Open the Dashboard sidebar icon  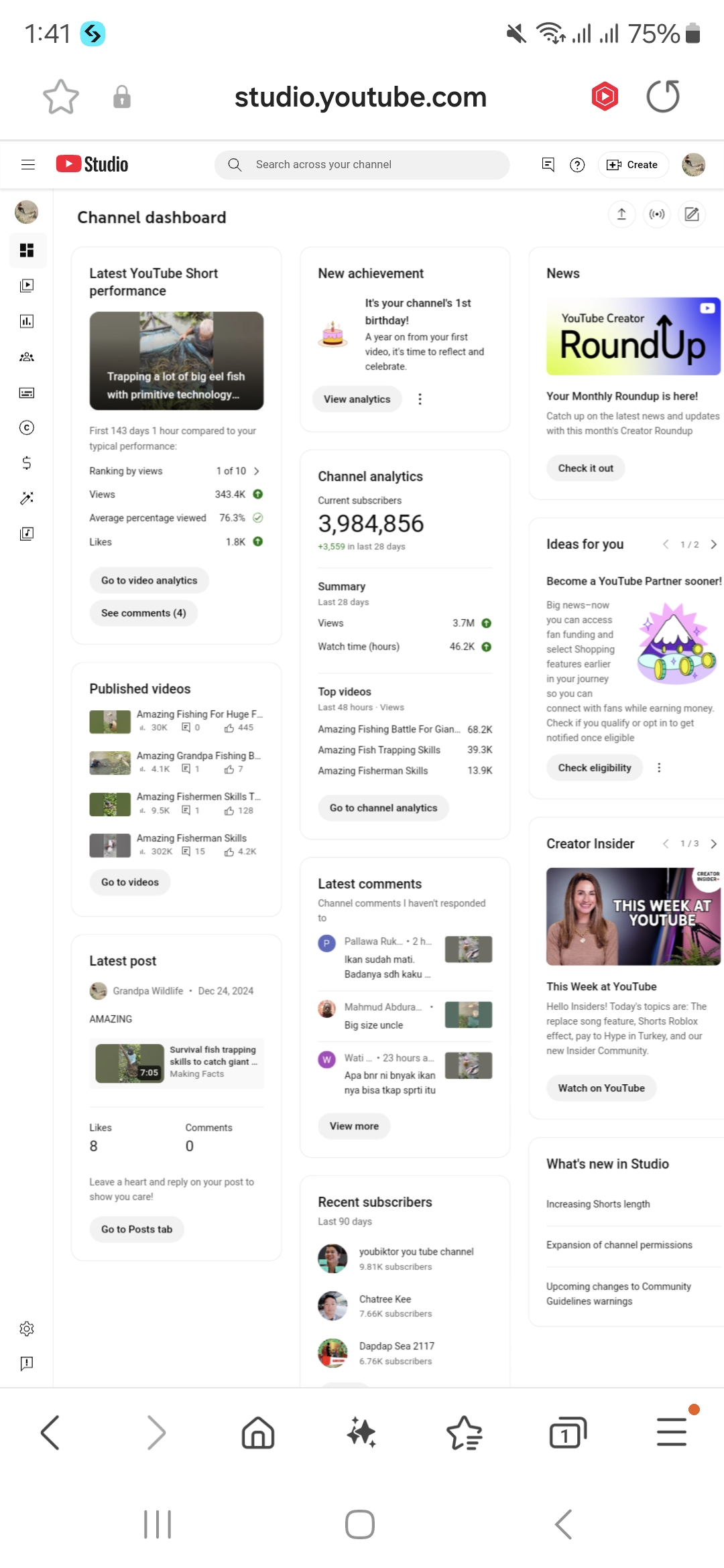click(27, 250)
